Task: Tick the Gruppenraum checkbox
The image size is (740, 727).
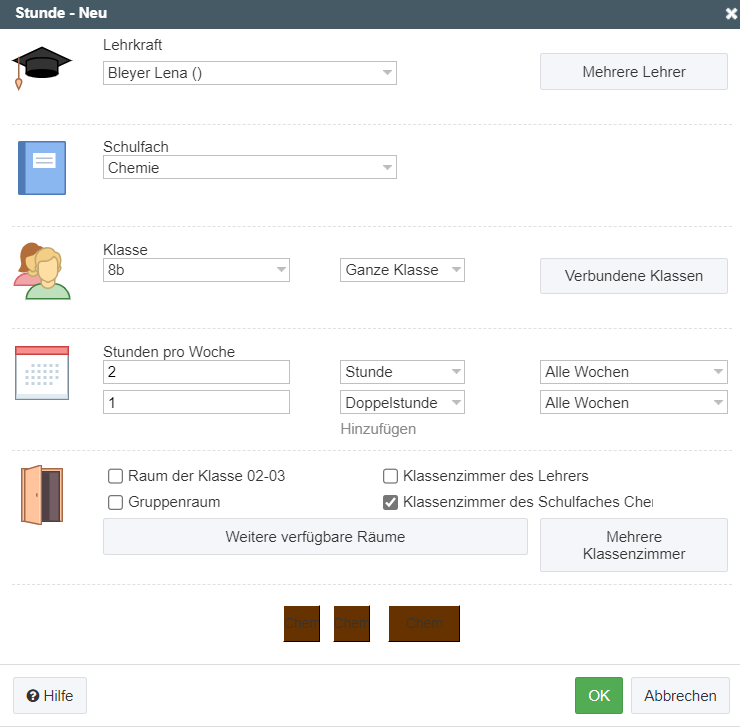Action: point(115,502)
